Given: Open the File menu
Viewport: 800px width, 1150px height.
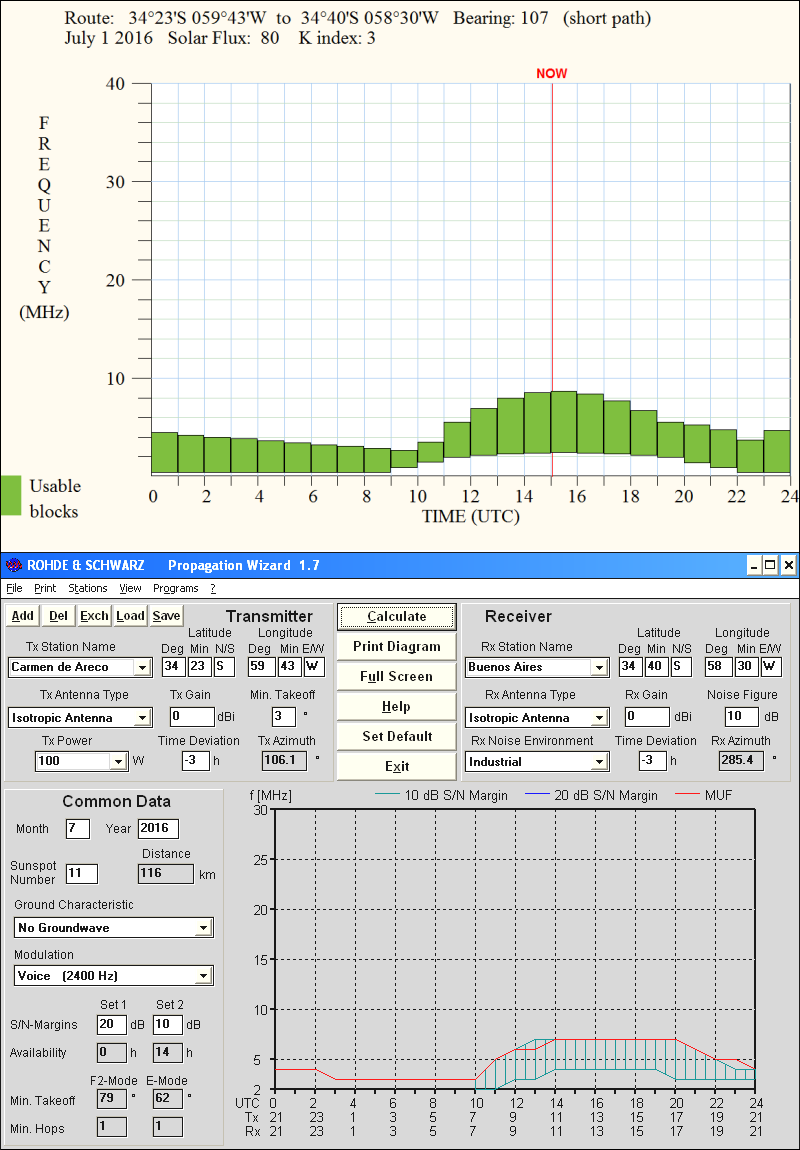Looking at the screenshot, I should [14, 588].
